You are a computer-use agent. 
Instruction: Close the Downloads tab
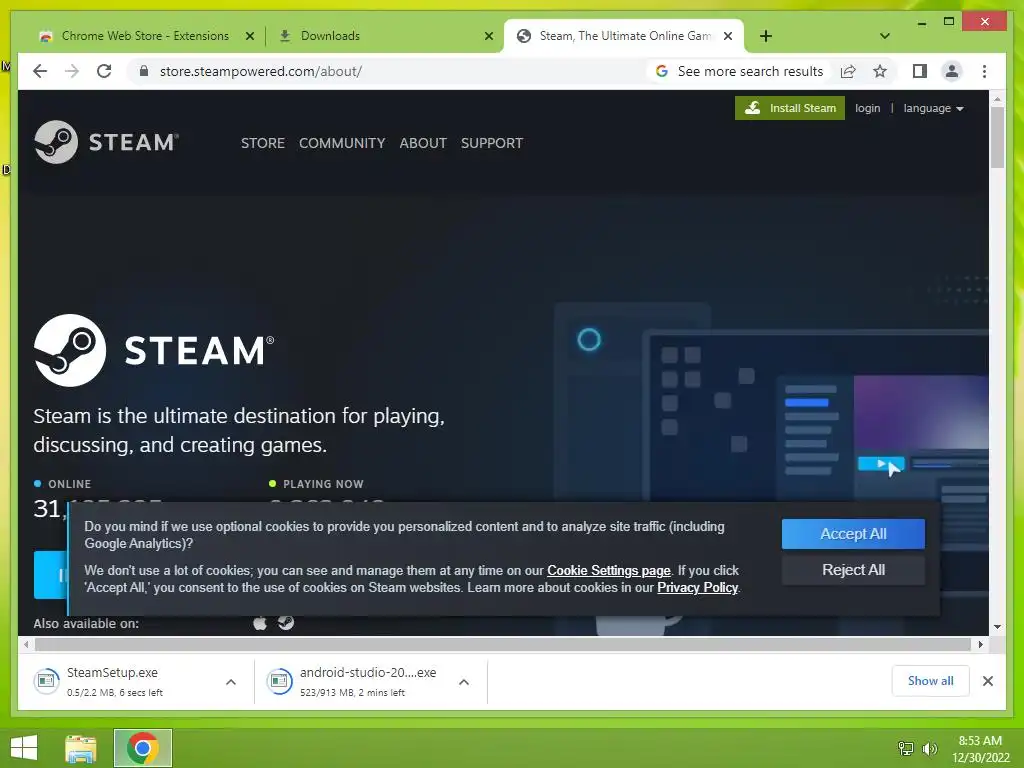click(x=488, y=36)
